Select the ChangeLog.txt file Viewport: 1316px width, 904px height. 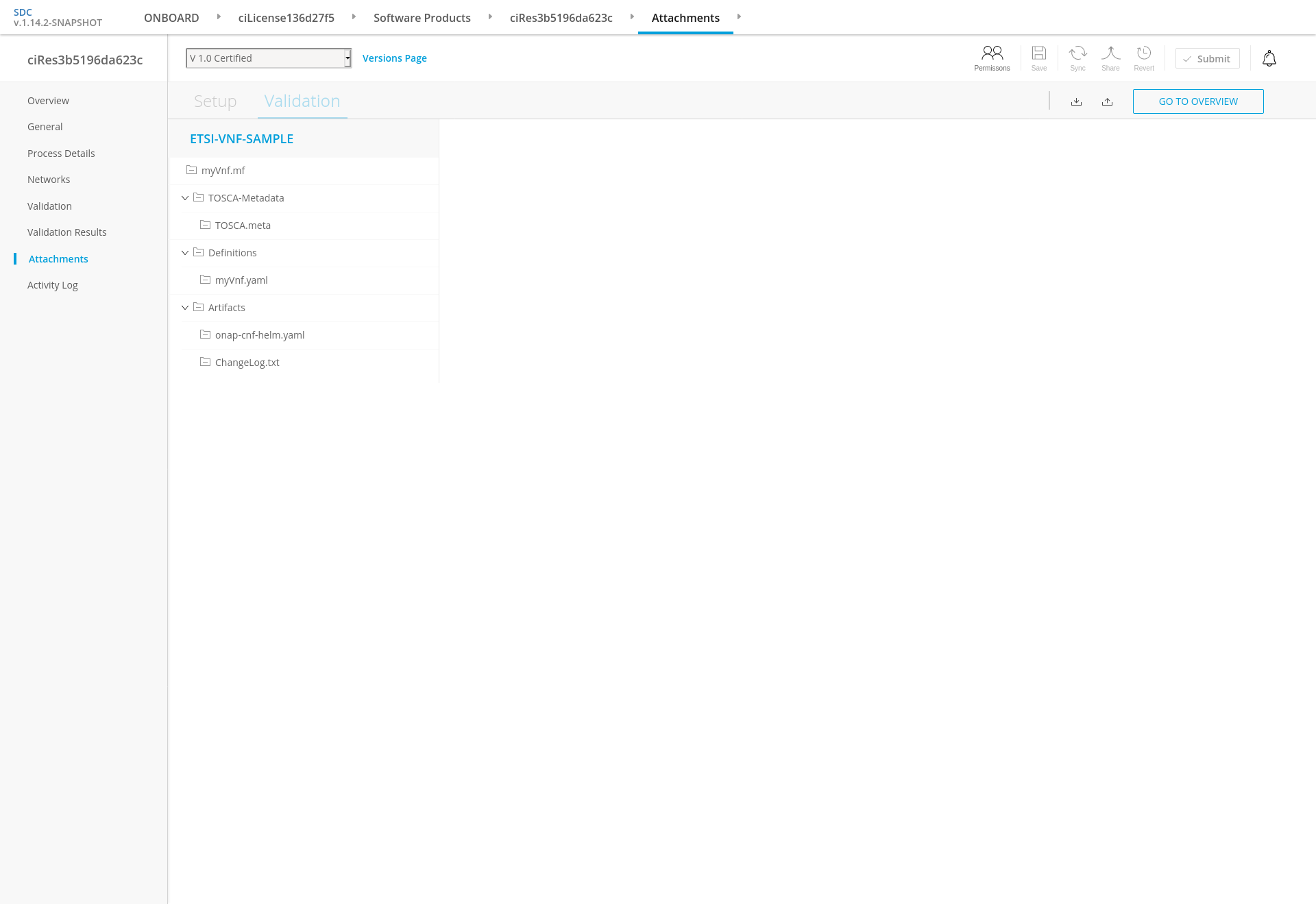[x=247, y=363]
